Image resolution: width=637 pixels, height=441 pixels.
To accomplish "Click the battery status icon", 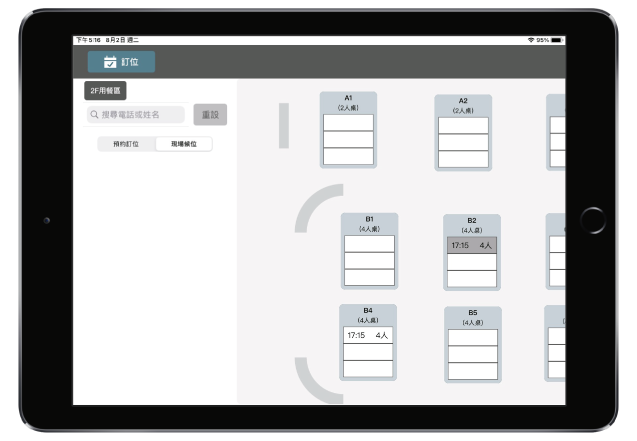I will pos(557,40).
